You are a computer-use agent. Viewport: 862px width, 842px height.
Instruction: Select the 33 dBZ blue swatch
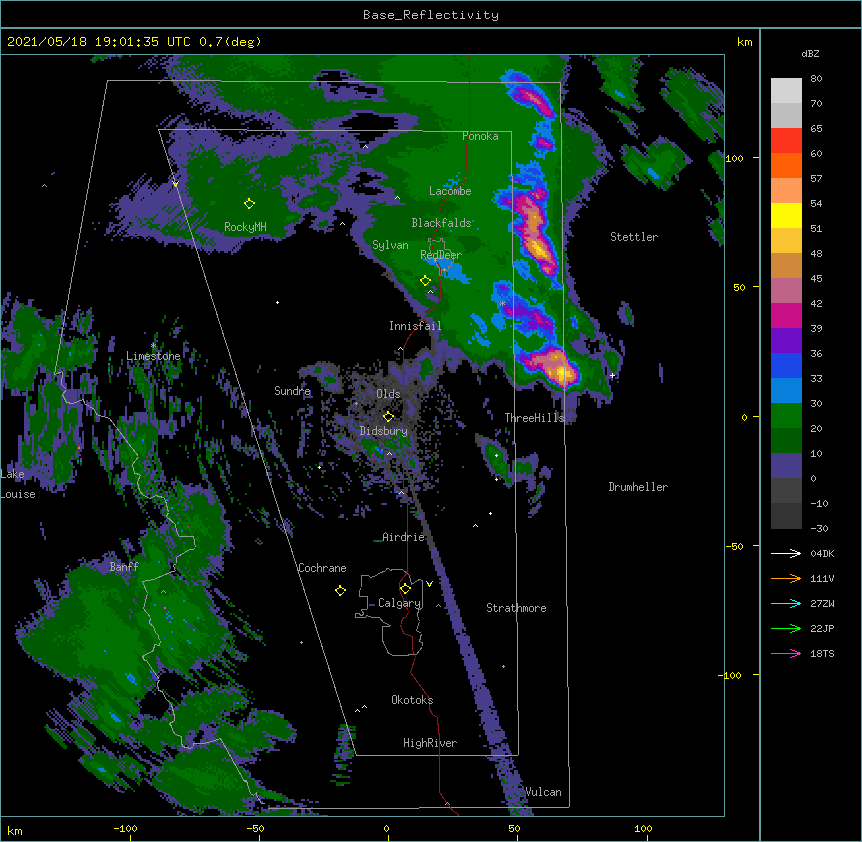(x=786, y=365)
